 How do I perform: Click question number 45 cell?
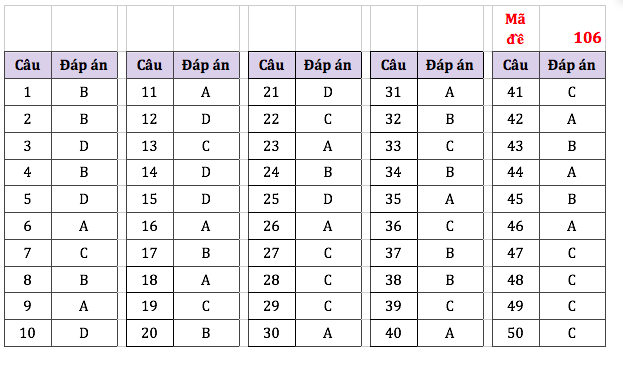516,199
